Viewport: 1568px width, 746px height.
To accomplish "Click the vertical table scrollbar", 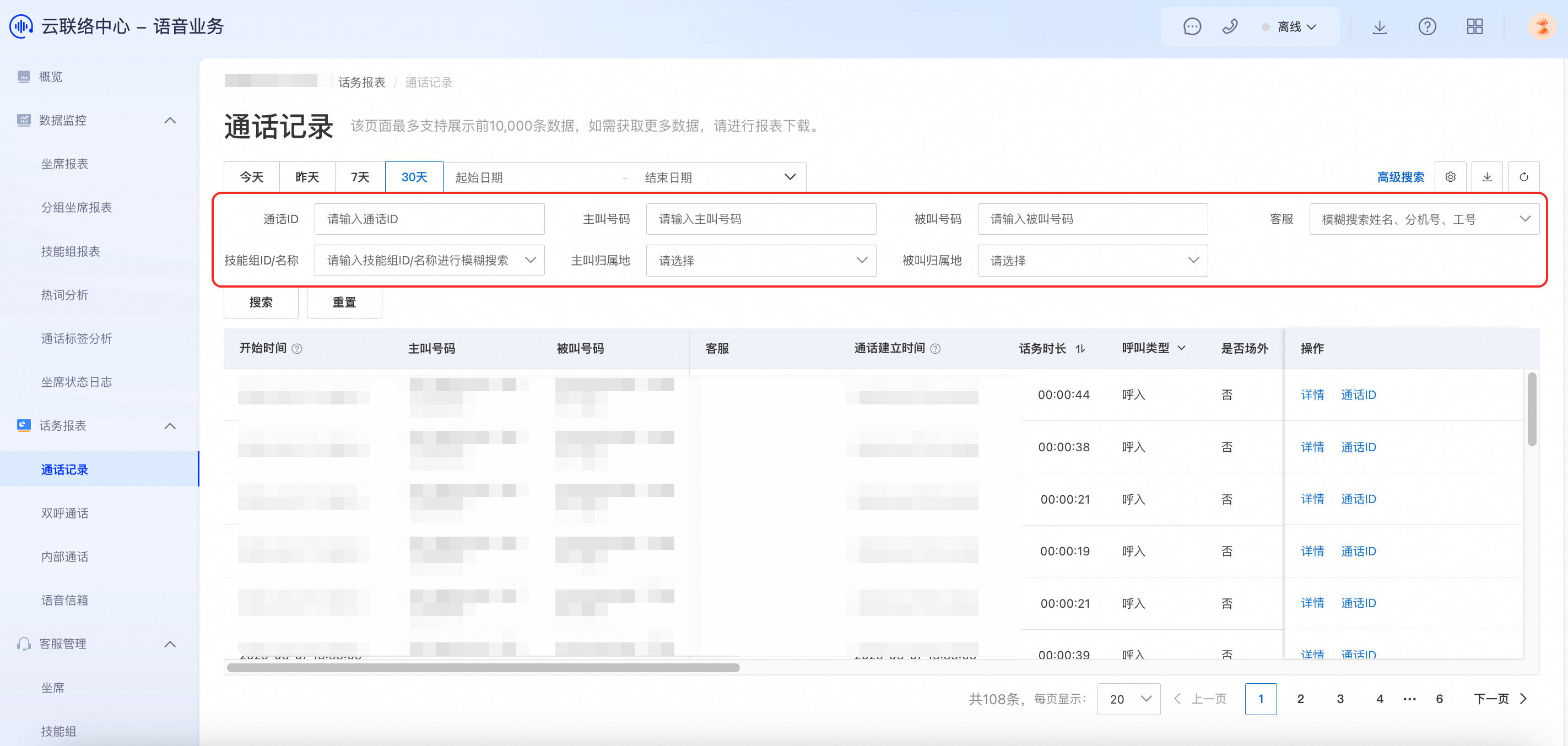I will tap(1532, 409).
